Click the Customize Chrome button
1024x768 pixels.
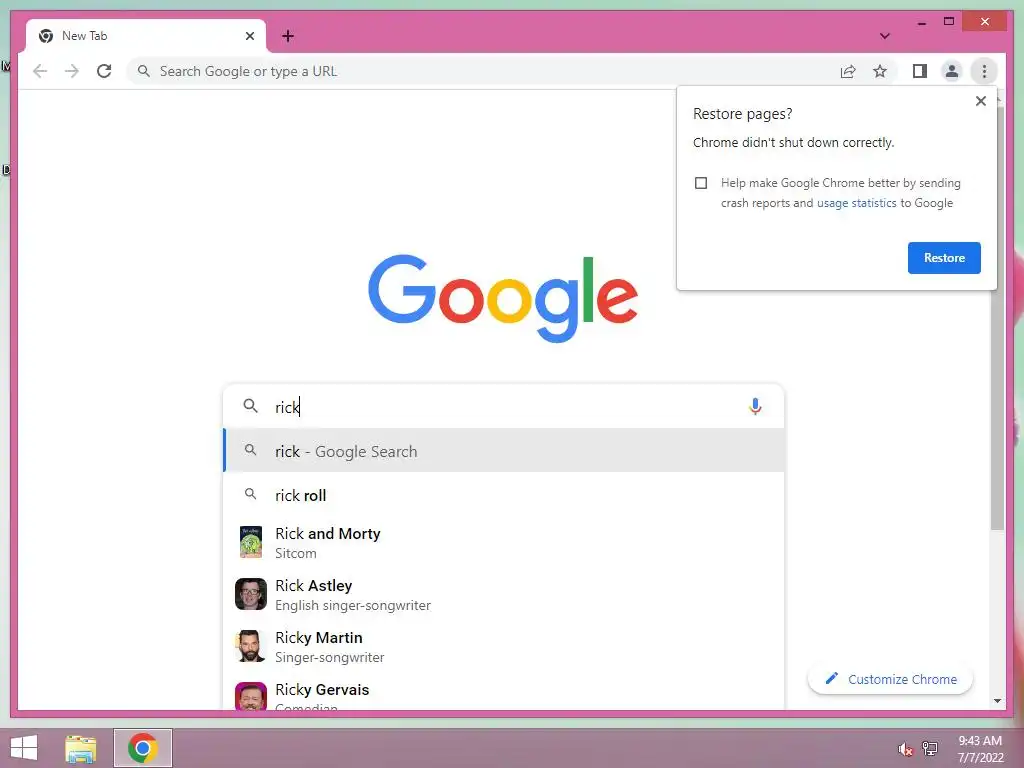890,679
